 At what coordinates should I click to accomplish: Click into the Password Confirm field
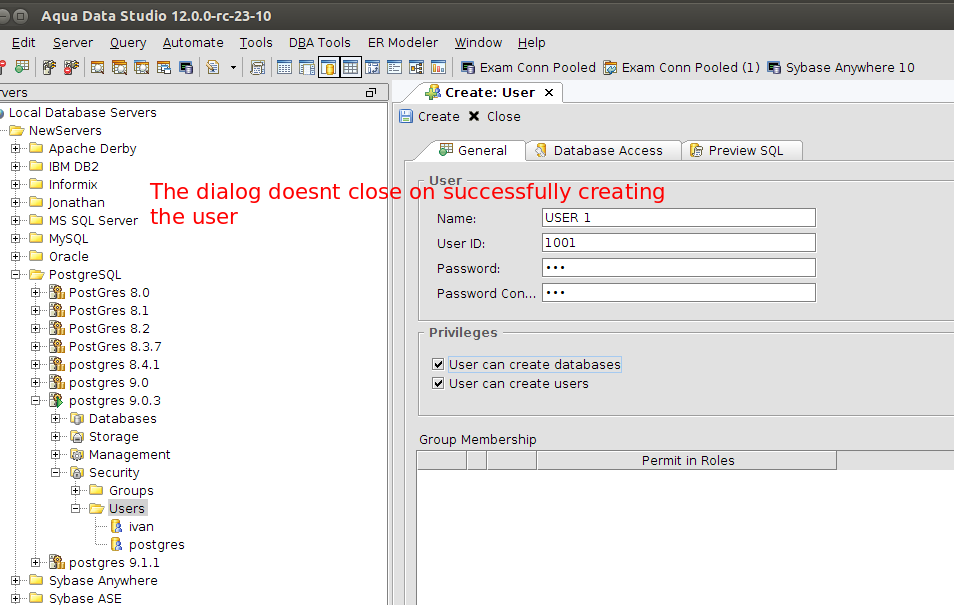(678, 293)
